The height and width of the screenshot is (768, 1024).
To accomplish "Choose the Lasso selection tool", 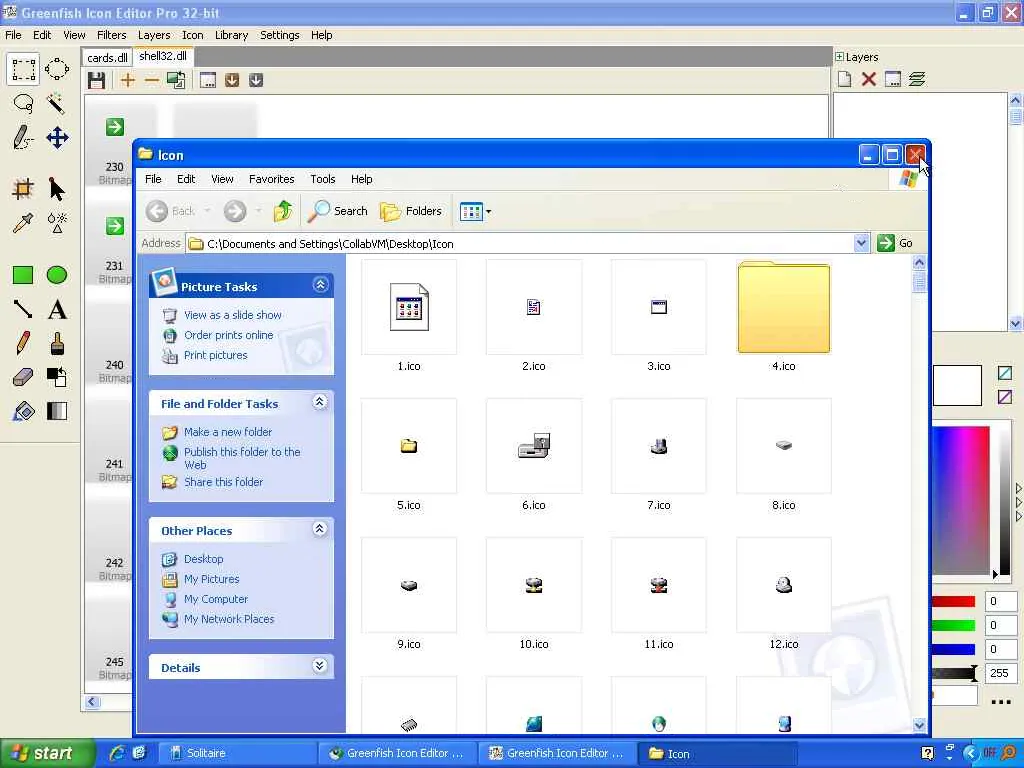I will tap(23, 104).
